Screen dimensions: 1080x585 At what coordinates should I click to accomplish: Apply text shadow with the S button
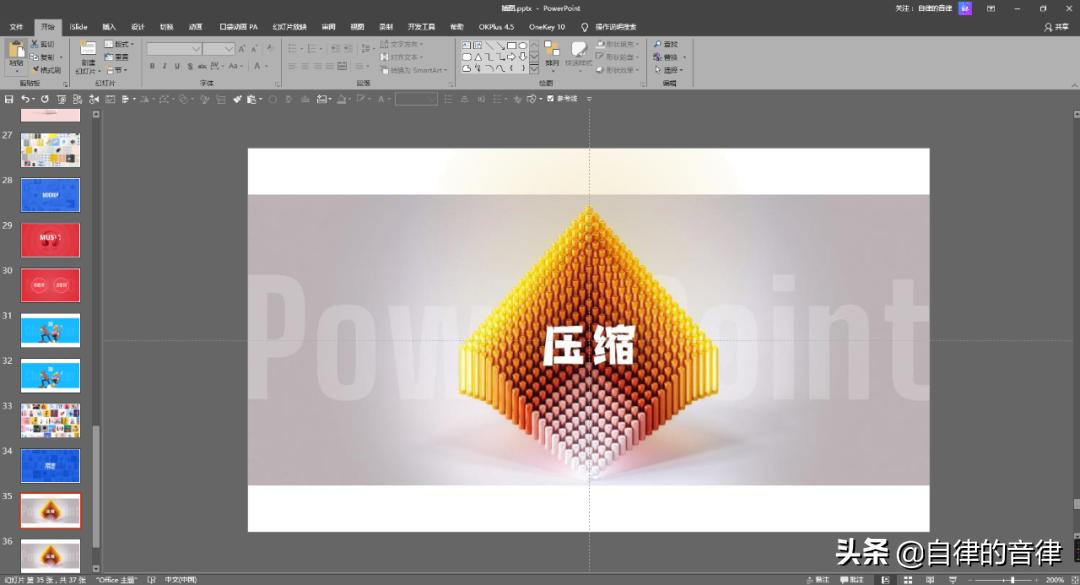click(x=189, y=66)
